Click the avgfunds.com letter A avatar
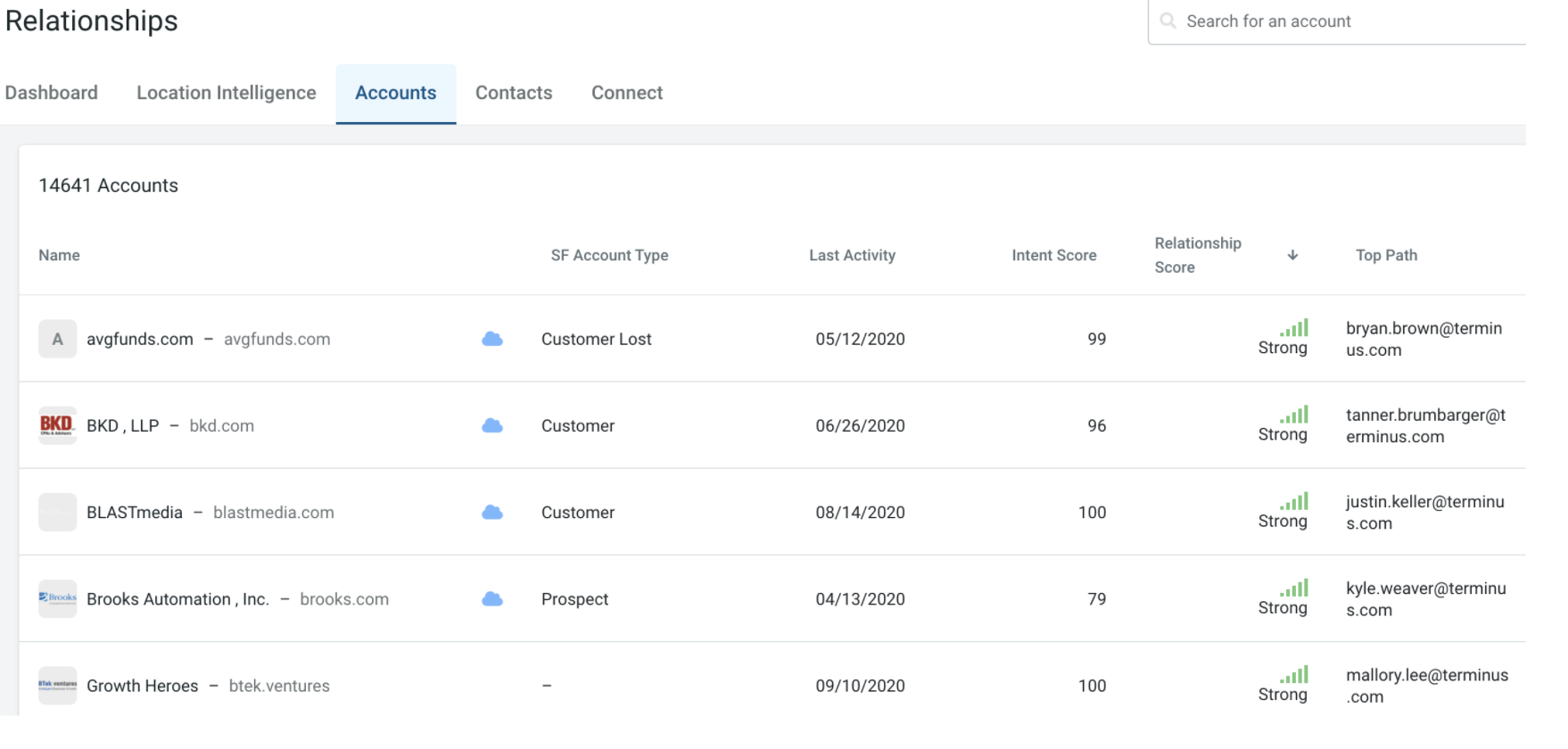1568x749 pixels. point(58,339)
